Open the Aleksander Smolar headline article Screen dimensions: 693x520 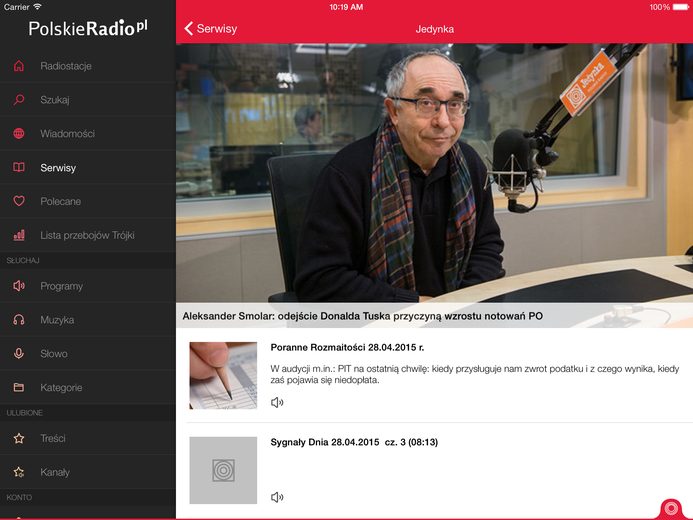coord(362,316)
